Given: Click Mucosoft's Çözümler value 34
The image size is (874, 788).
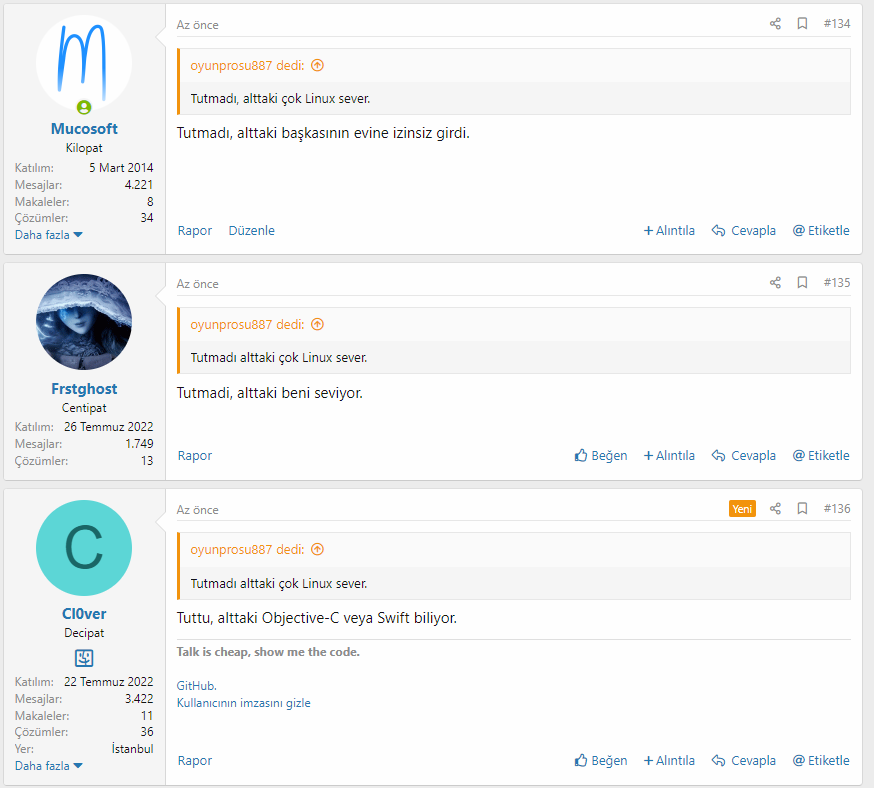Looking at the screenshot, I should [147, 217].
